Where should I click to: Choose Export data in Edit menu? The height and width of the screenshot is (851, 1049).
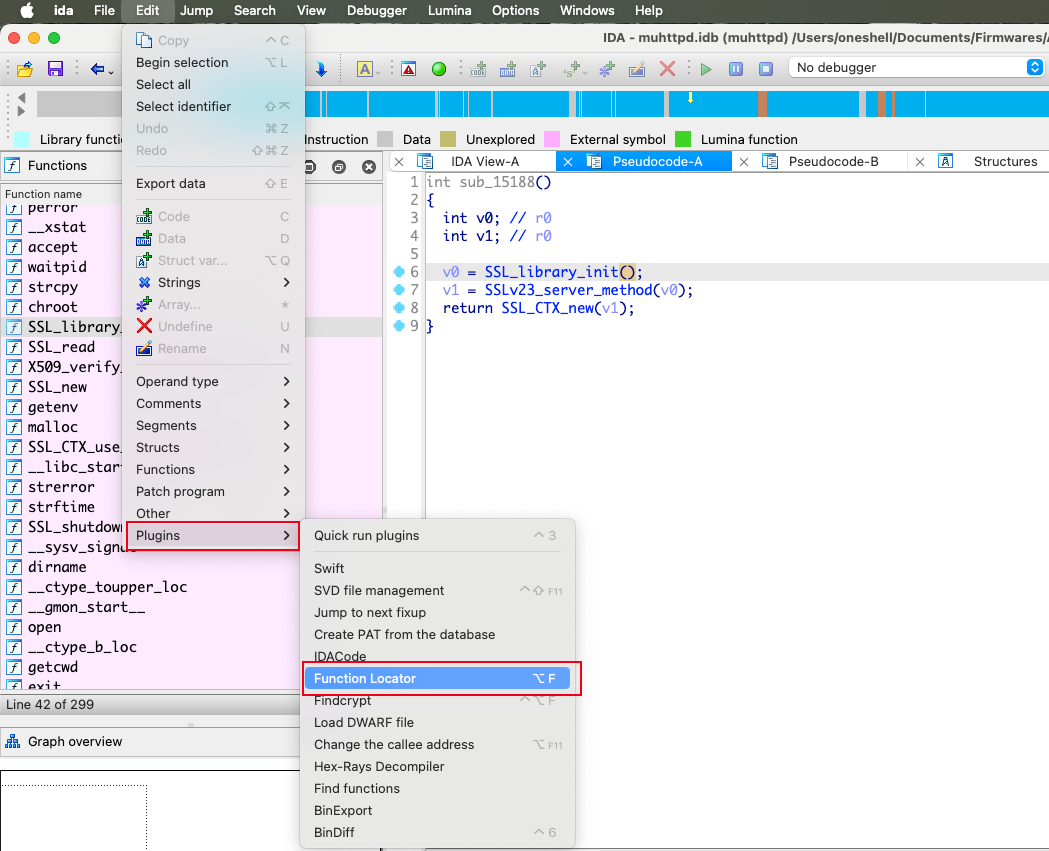213,183
